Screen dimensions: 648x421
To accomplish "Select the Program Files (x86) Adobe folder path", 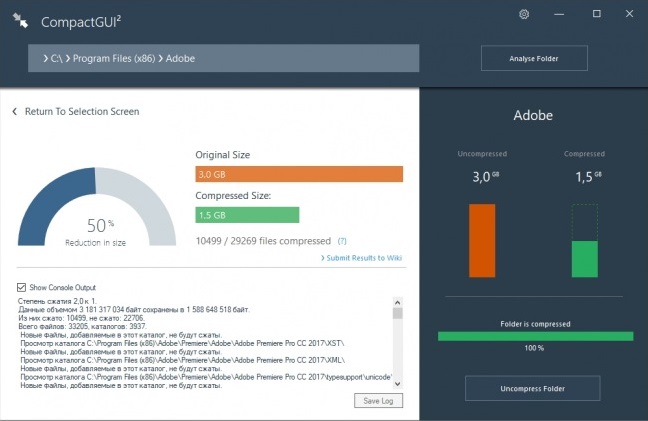I will [x=123, y=59].
